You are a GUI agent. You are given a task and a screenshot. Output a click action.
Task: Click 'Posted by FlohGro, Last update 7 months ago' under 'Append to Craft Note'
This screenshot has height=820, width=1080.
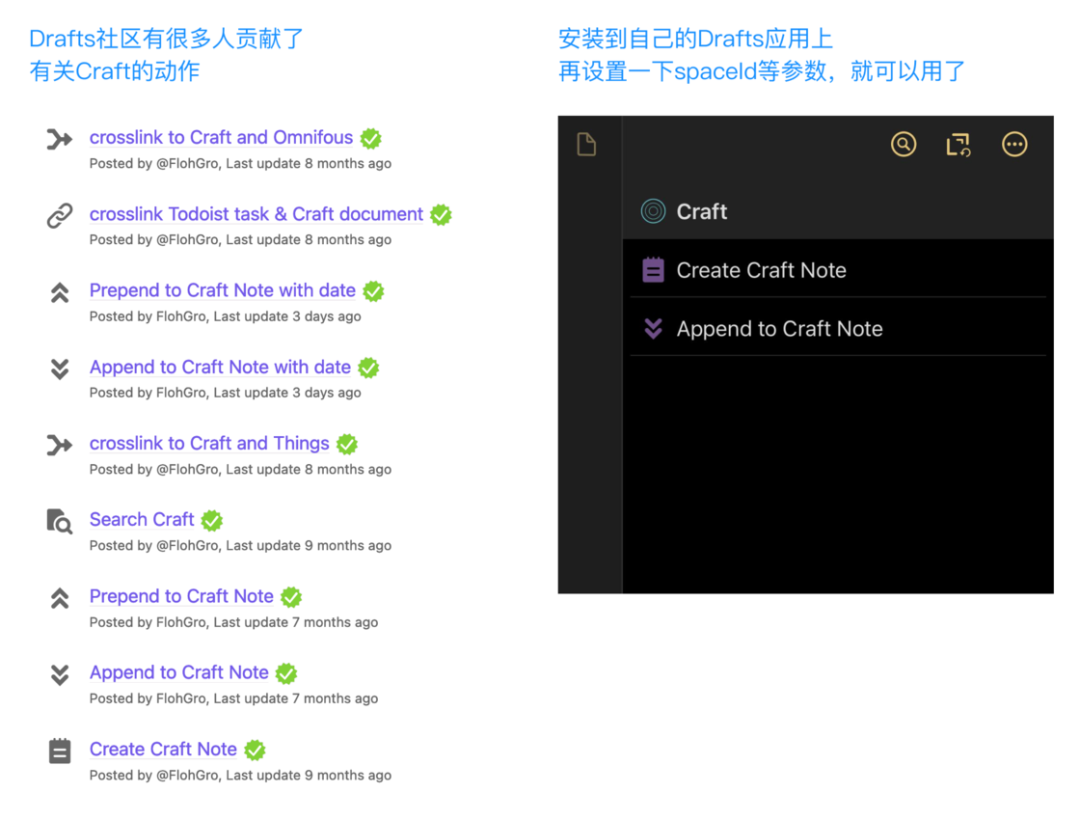point(233,698)
